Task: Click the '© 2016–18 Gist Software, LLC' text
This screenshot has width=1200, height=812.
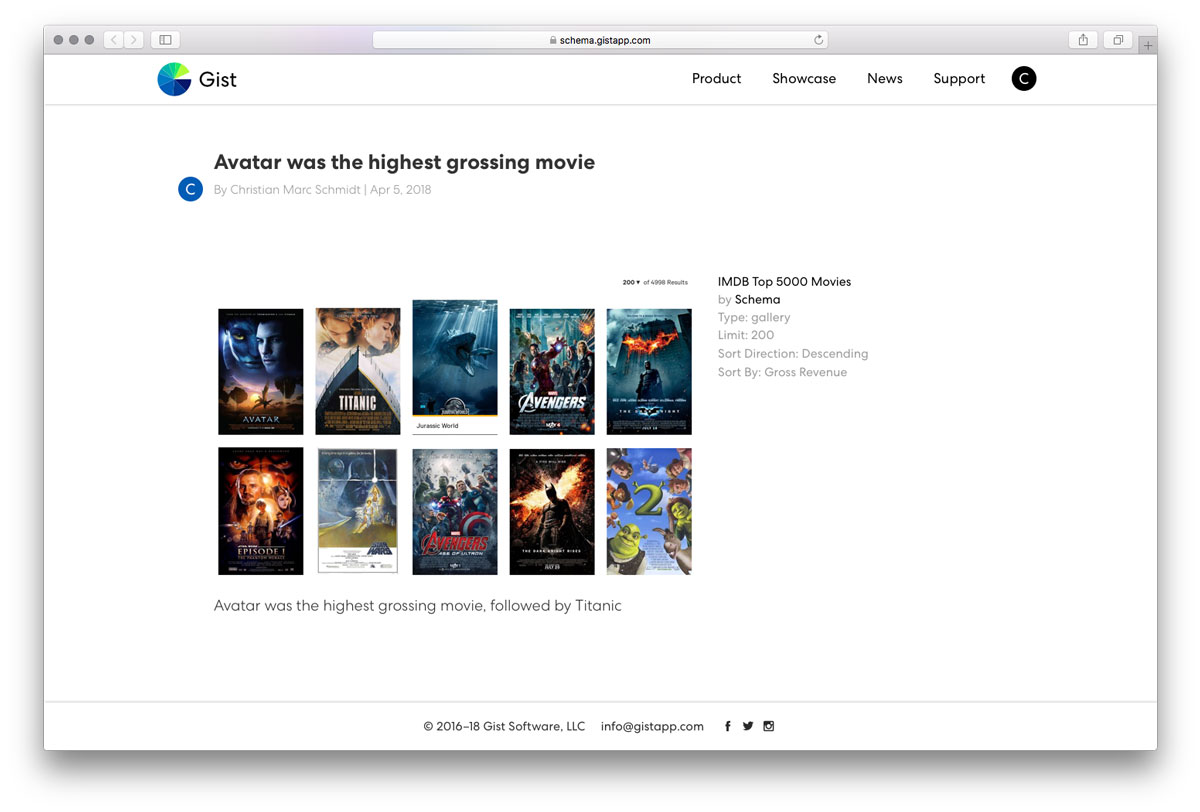Action: [504, 726]
